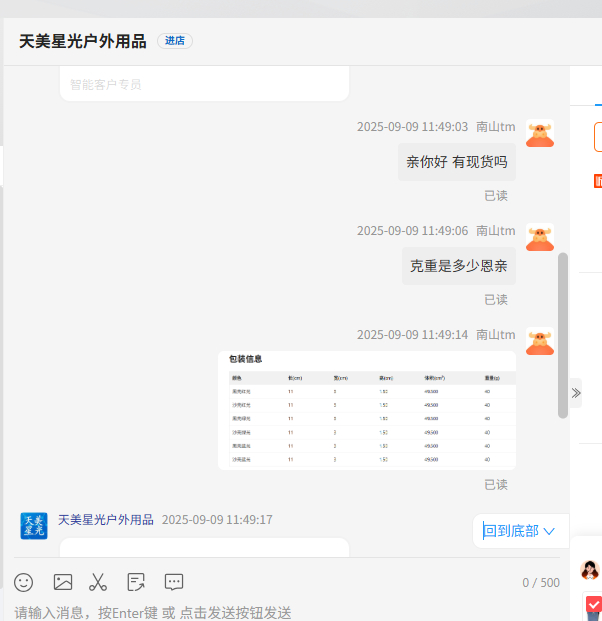The height and width of the screenshot is (621, 602).
Task: Click the avatar beside the 克重是多少恩亲 message
Action: pyautogui.click(x=540, y=238)
